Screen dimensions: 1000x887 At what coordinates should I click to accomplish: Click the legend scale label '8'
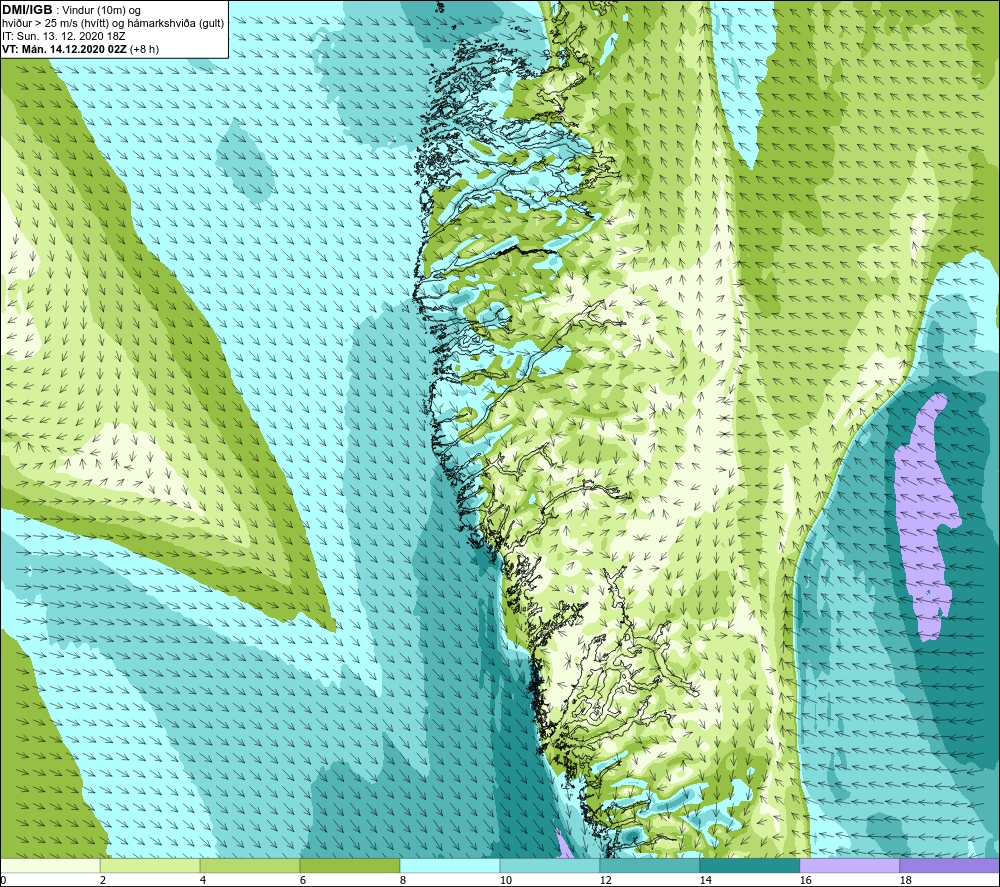coord(403,881)
